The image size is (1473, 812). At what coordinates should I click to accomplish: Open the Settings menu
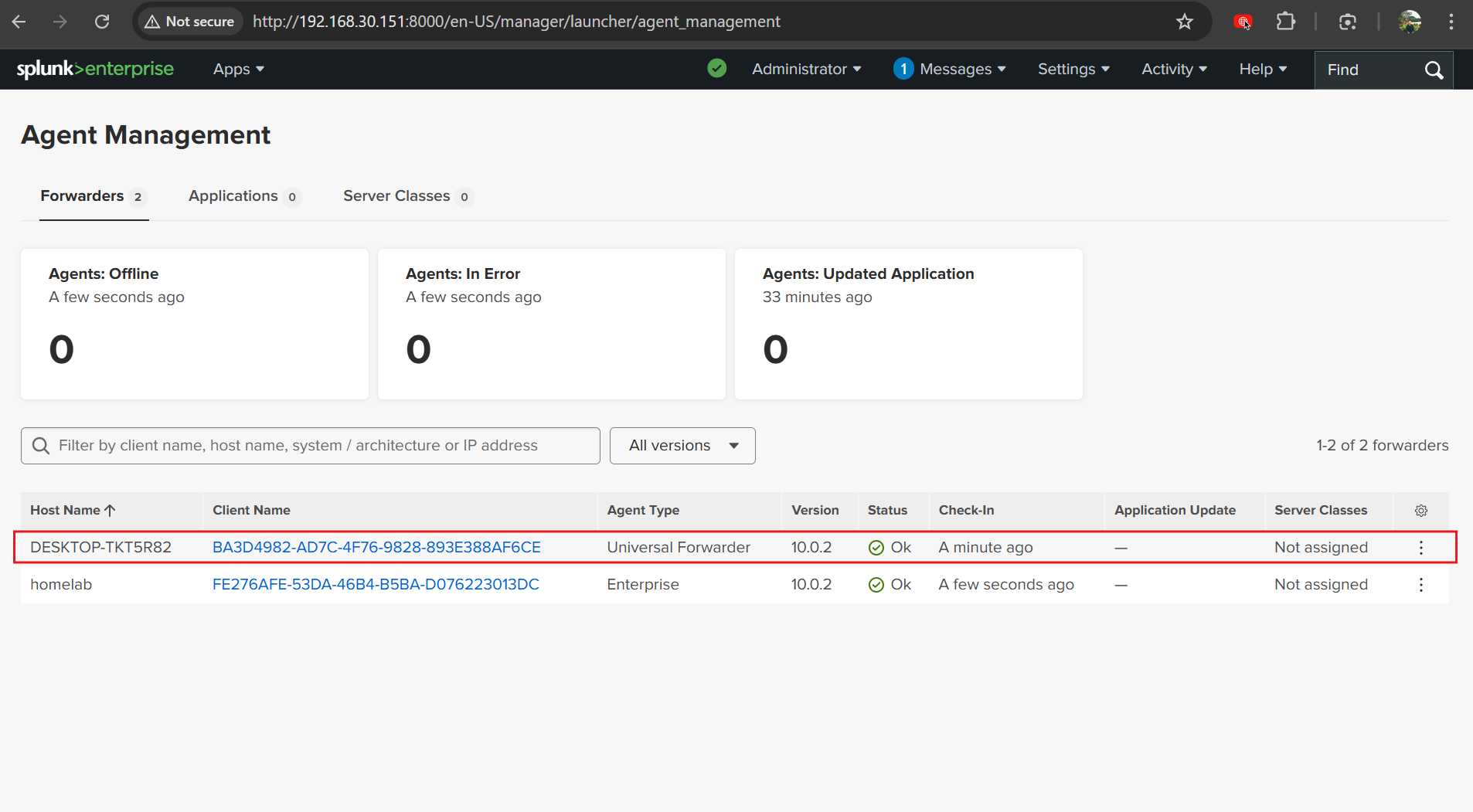click(x=1073, y=70)
